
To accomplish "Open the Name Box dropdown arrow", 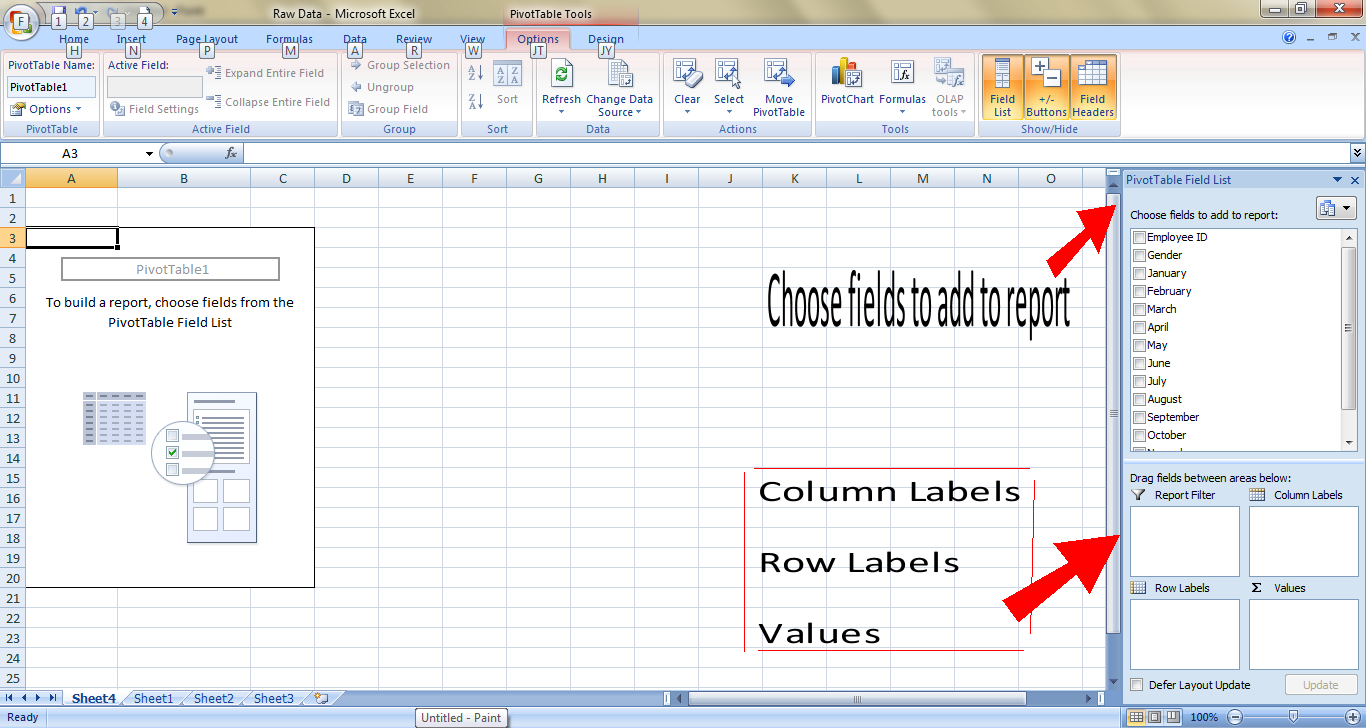I will [149, 154].
